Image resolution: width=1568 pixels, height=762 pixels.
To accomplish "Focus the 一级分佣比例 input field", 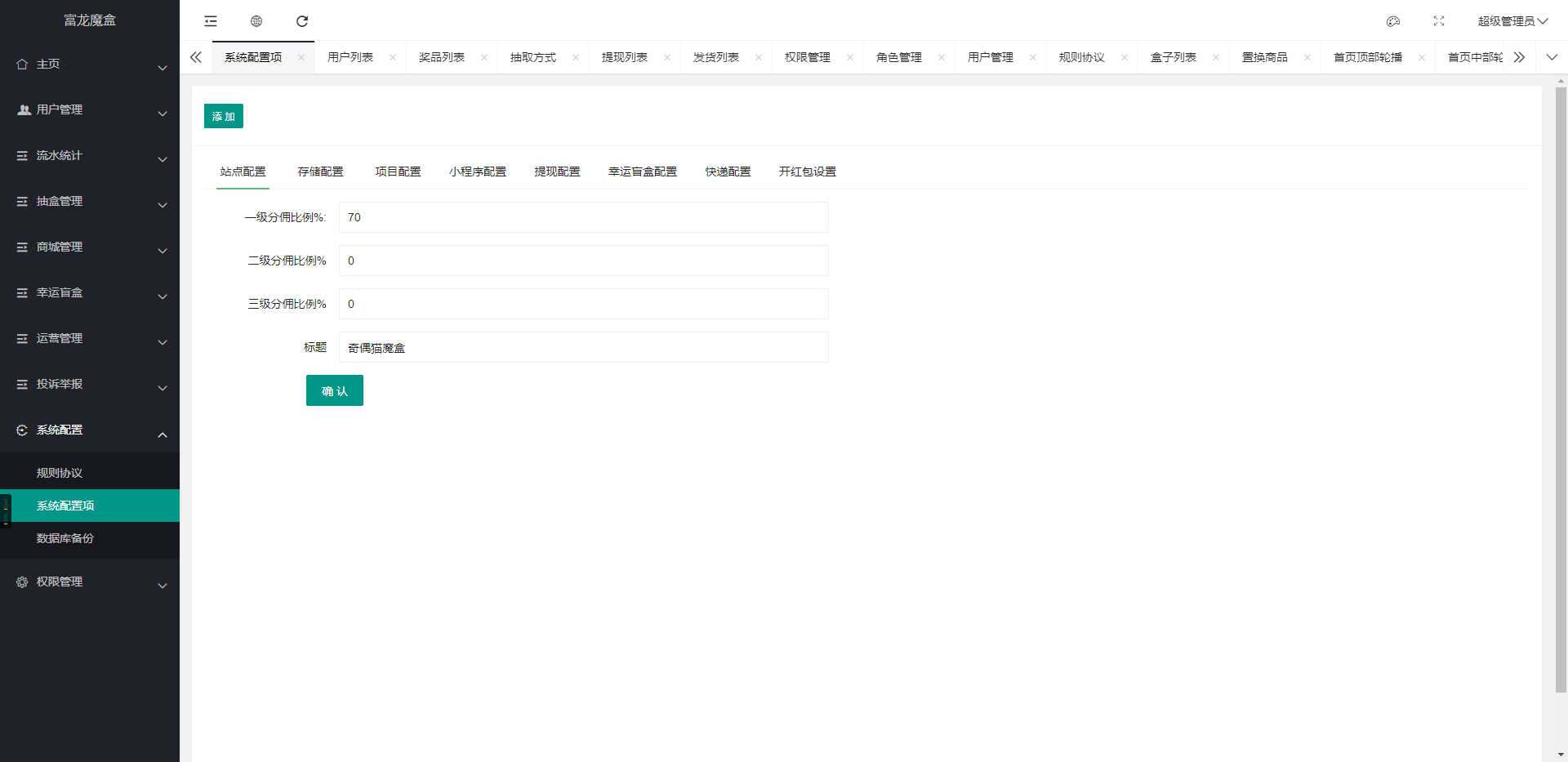I will coord(584,217).
